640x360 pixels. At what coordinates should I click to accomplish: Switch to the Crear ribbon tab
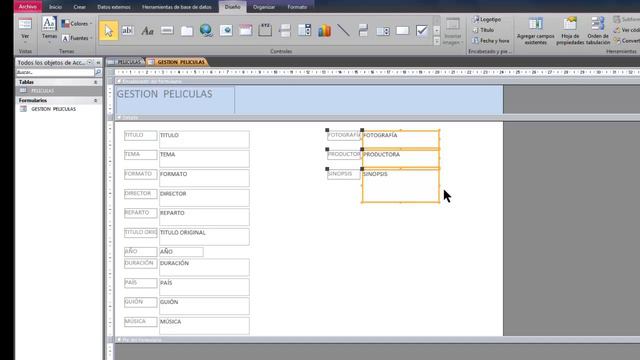tap(80, 7)
